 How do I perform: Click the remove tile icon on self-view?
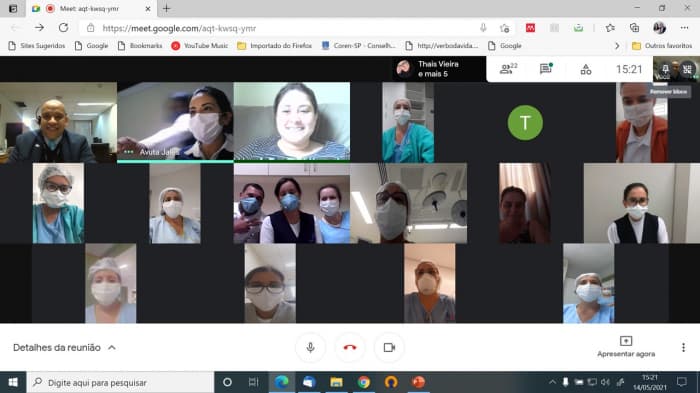pyautogui.click(x=687, y=69)
